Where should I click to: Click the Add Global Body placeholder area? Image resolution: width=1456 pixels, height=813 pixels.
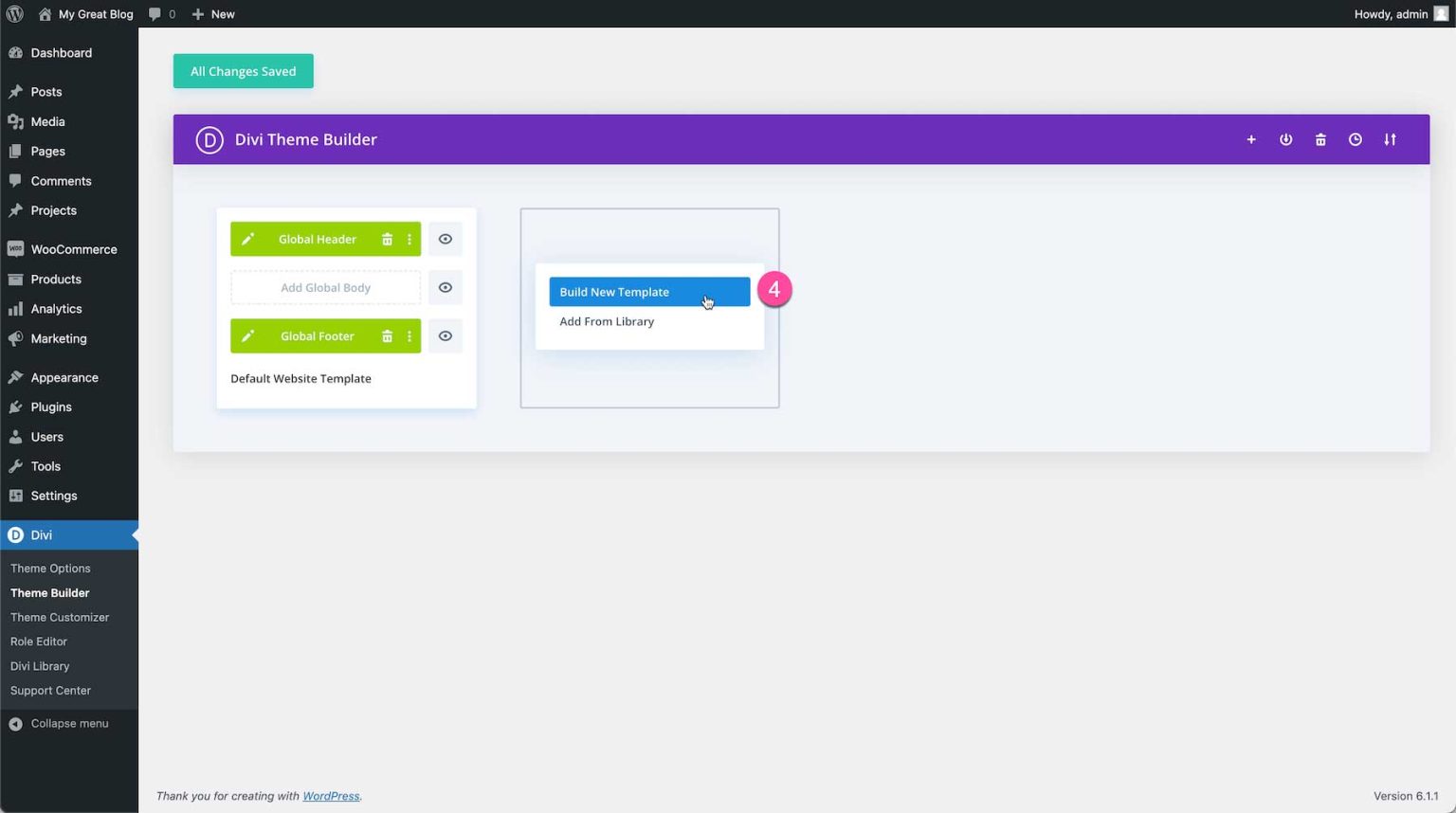[x=325, y=287]
